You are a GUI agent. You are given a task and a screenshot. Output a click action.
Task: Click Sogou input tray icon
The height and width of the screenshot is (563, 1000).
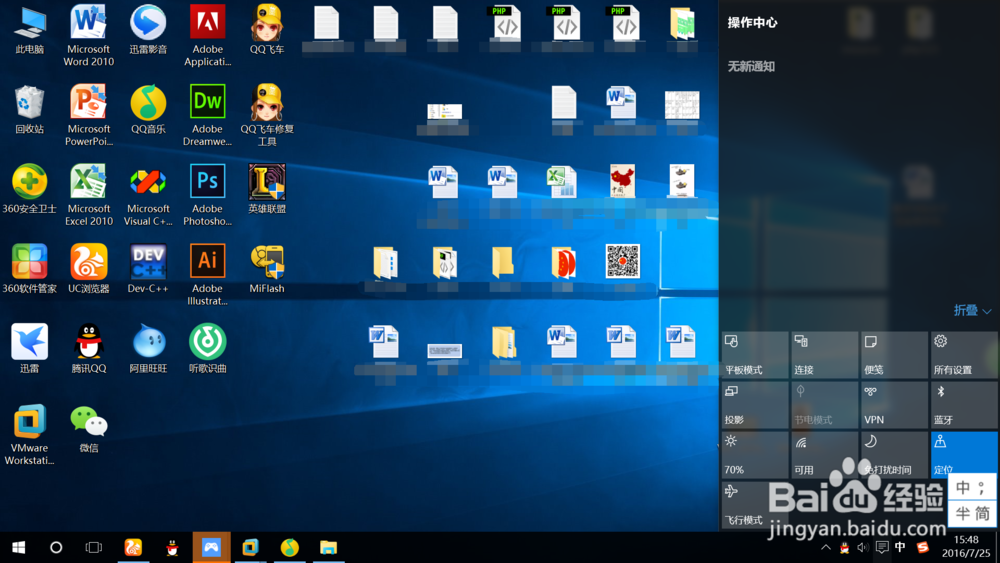[x=922, y=547]
